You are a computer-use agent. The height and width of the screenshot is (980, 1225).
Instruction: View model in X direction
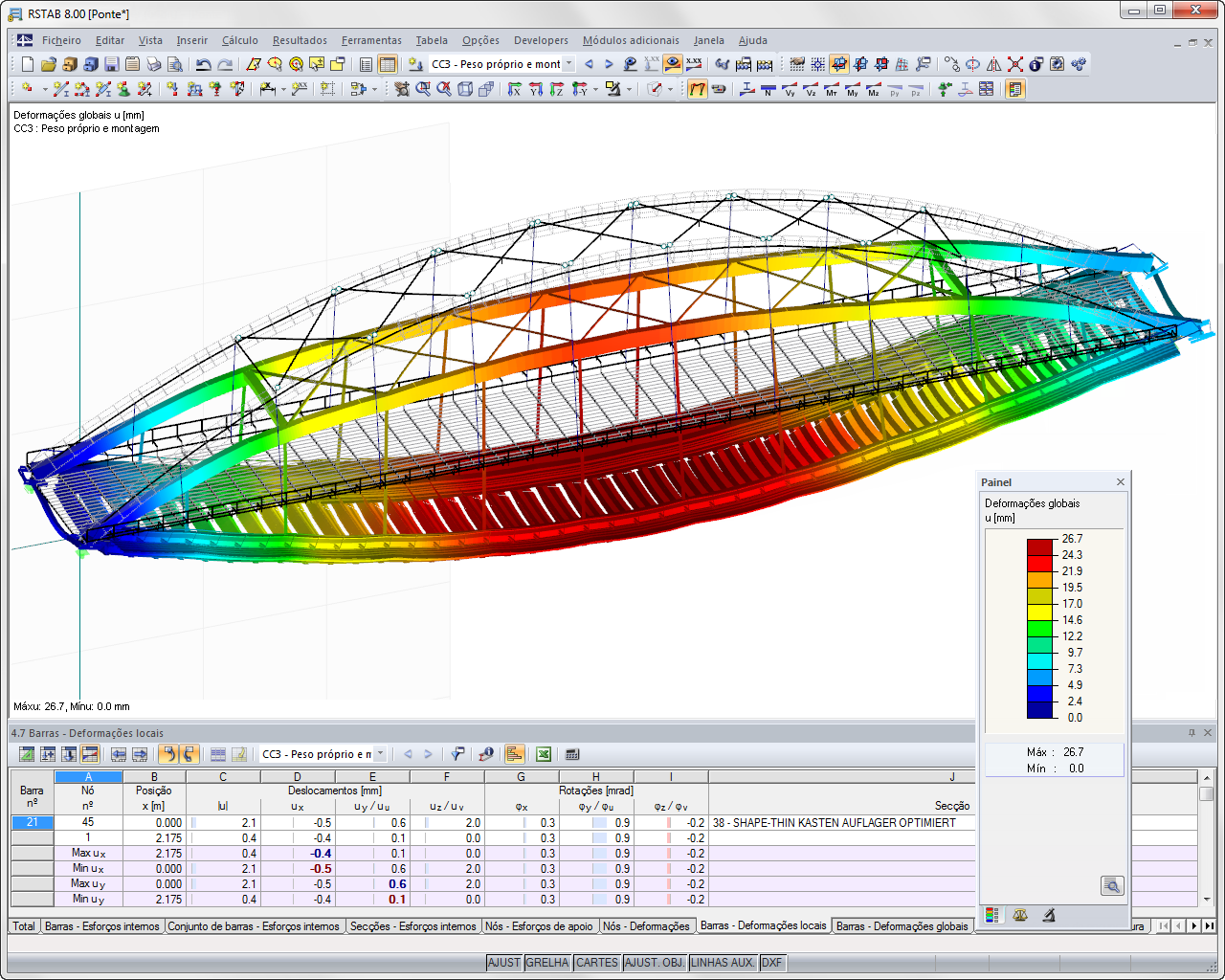tap(515, 89)
